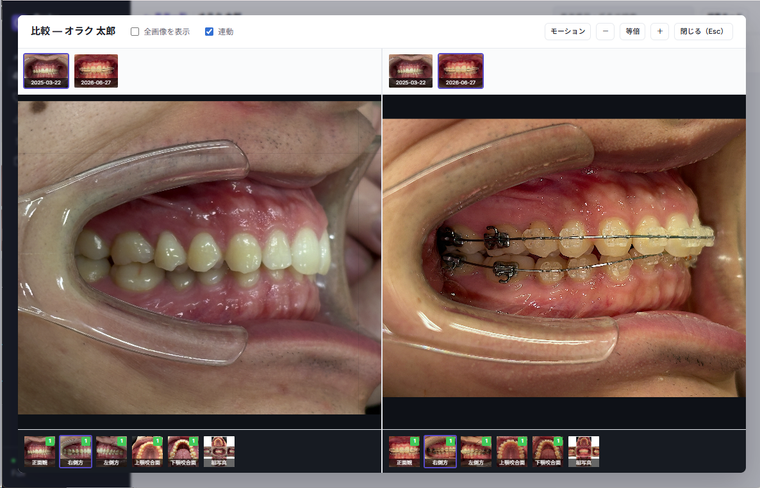Select 2025-03-22 thumbnail in right pane

click(411, 71)
